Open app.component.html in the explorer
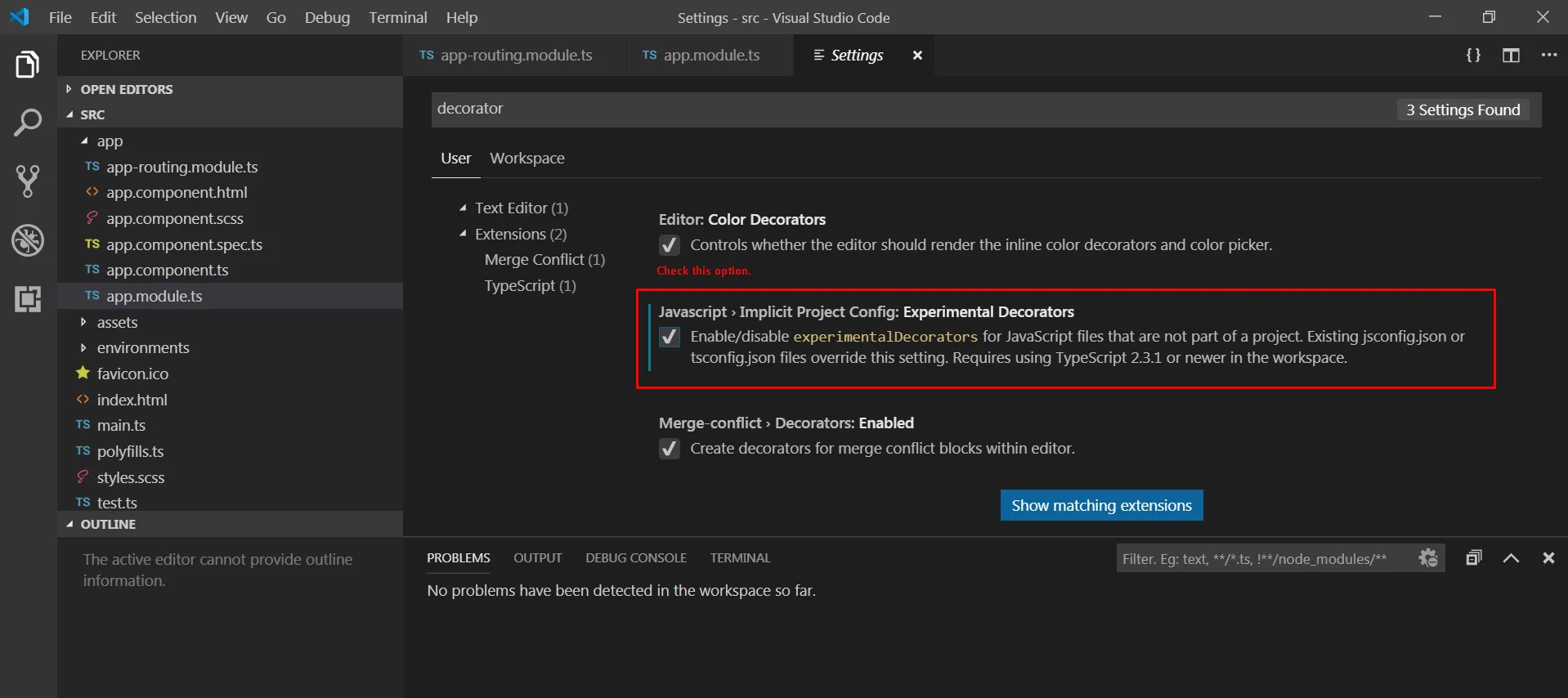The image size is (1568, 698). tap(177, 193)
